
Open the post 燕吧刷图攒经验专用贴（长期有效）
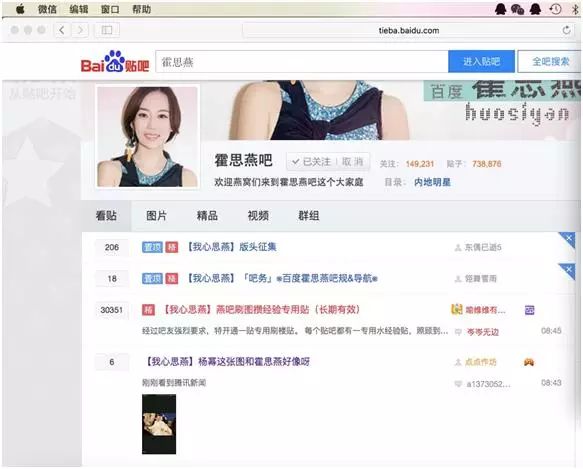[x=261, y=309]
